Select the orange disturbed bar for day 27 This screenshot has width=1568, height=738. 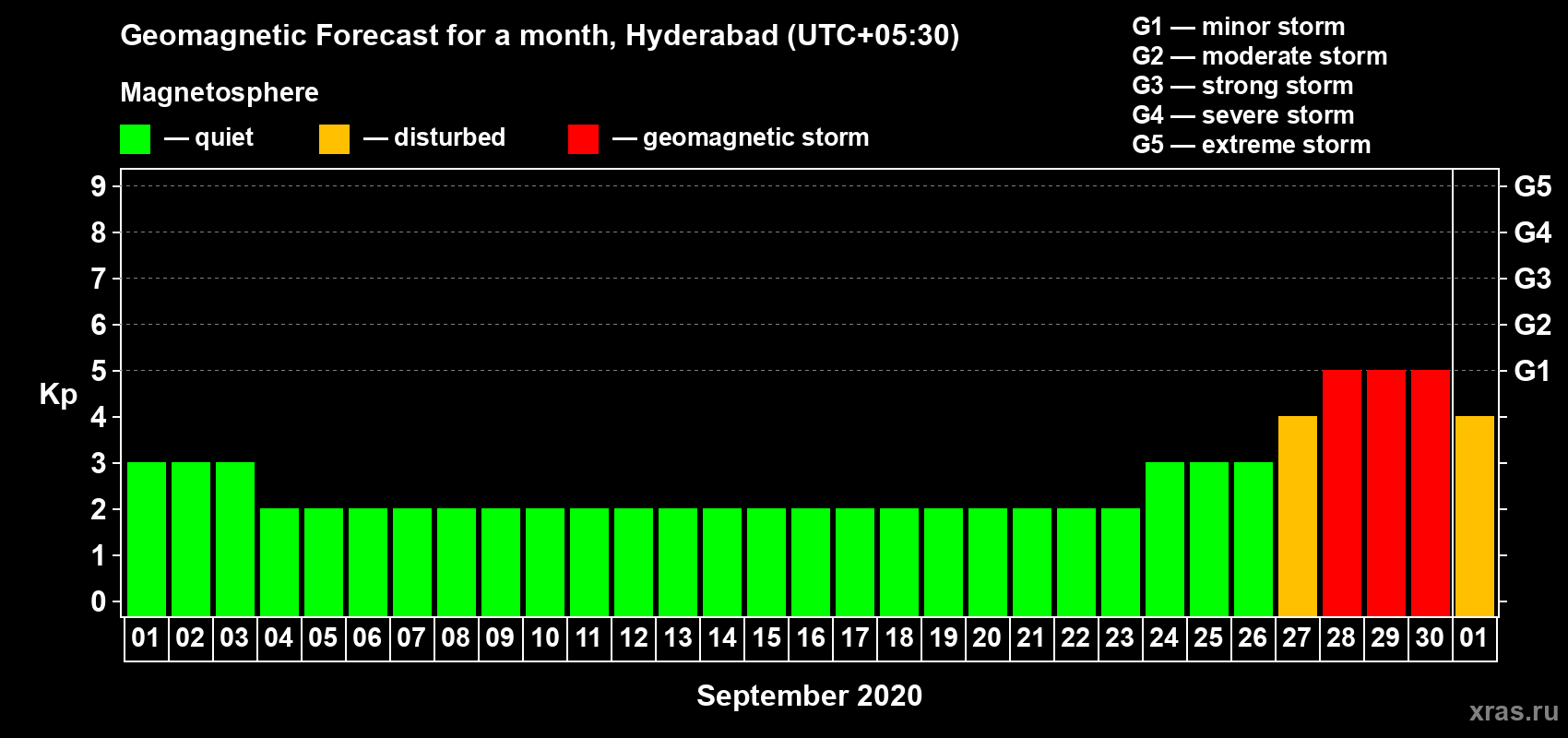(x=1298, y=516)
